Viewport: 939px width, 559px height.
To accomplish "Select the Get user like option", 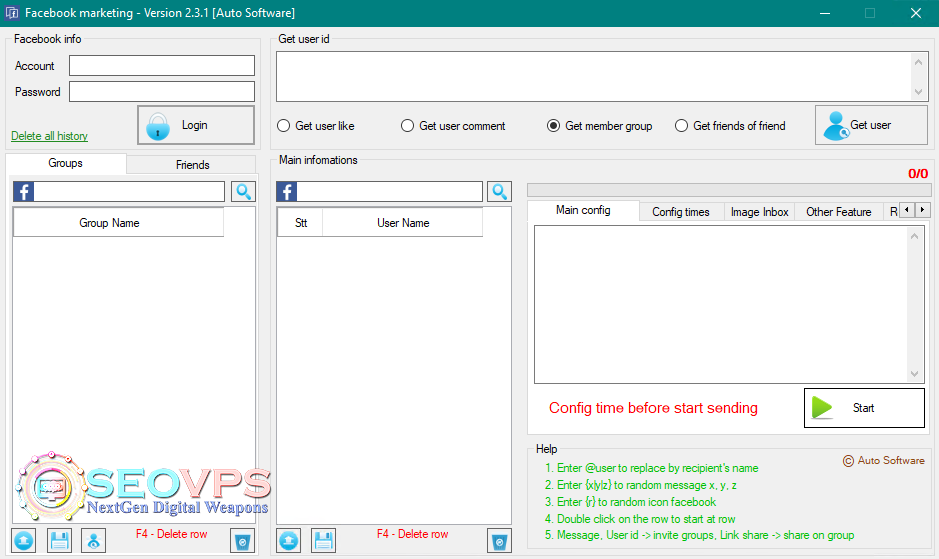I will pyautogui.click(x=316, y=126).
